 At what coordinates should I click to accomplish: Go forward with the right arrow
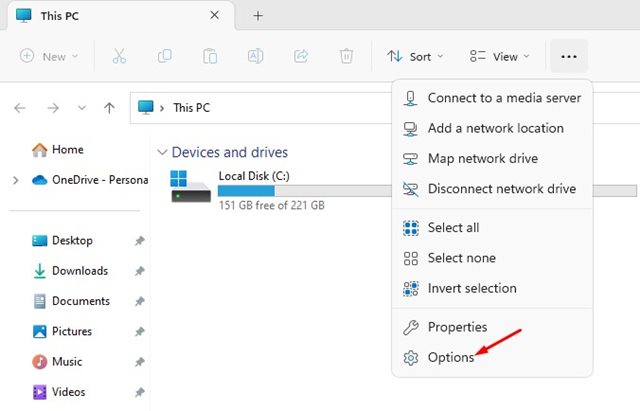coord(53,108)
